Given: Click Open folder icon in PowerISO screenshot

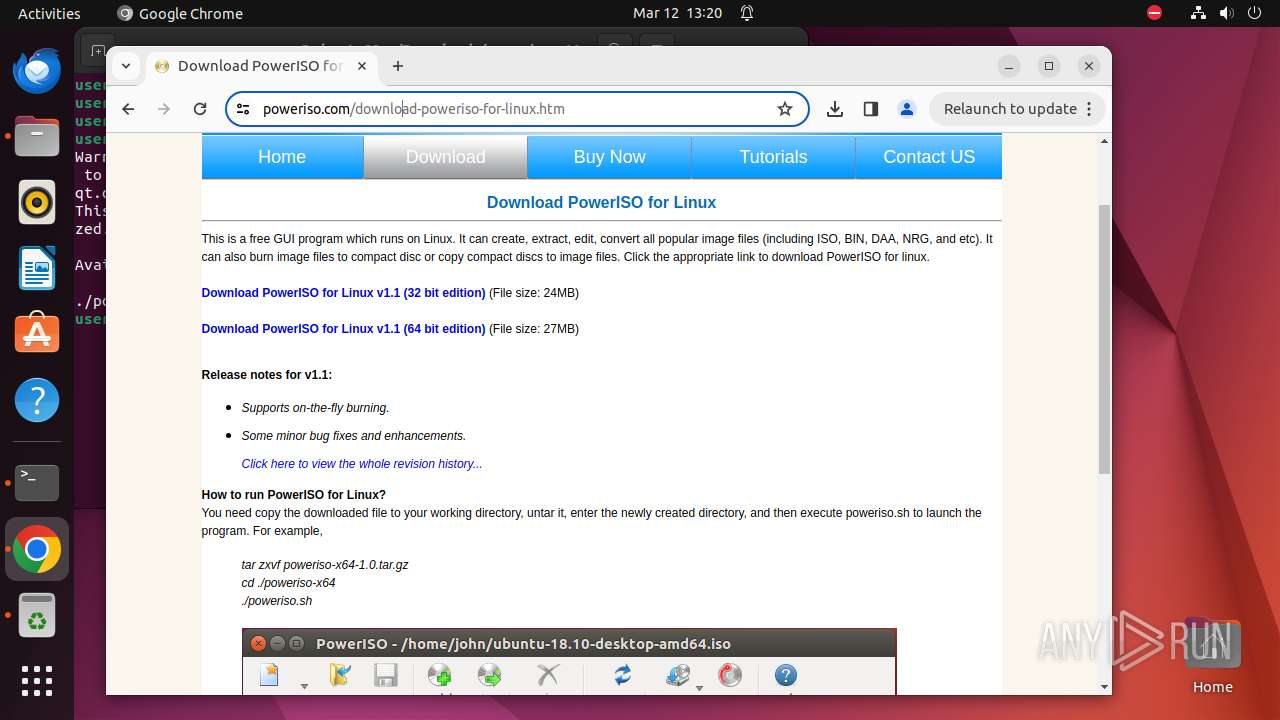Looking at the screenshot, I should click(340, 676).
